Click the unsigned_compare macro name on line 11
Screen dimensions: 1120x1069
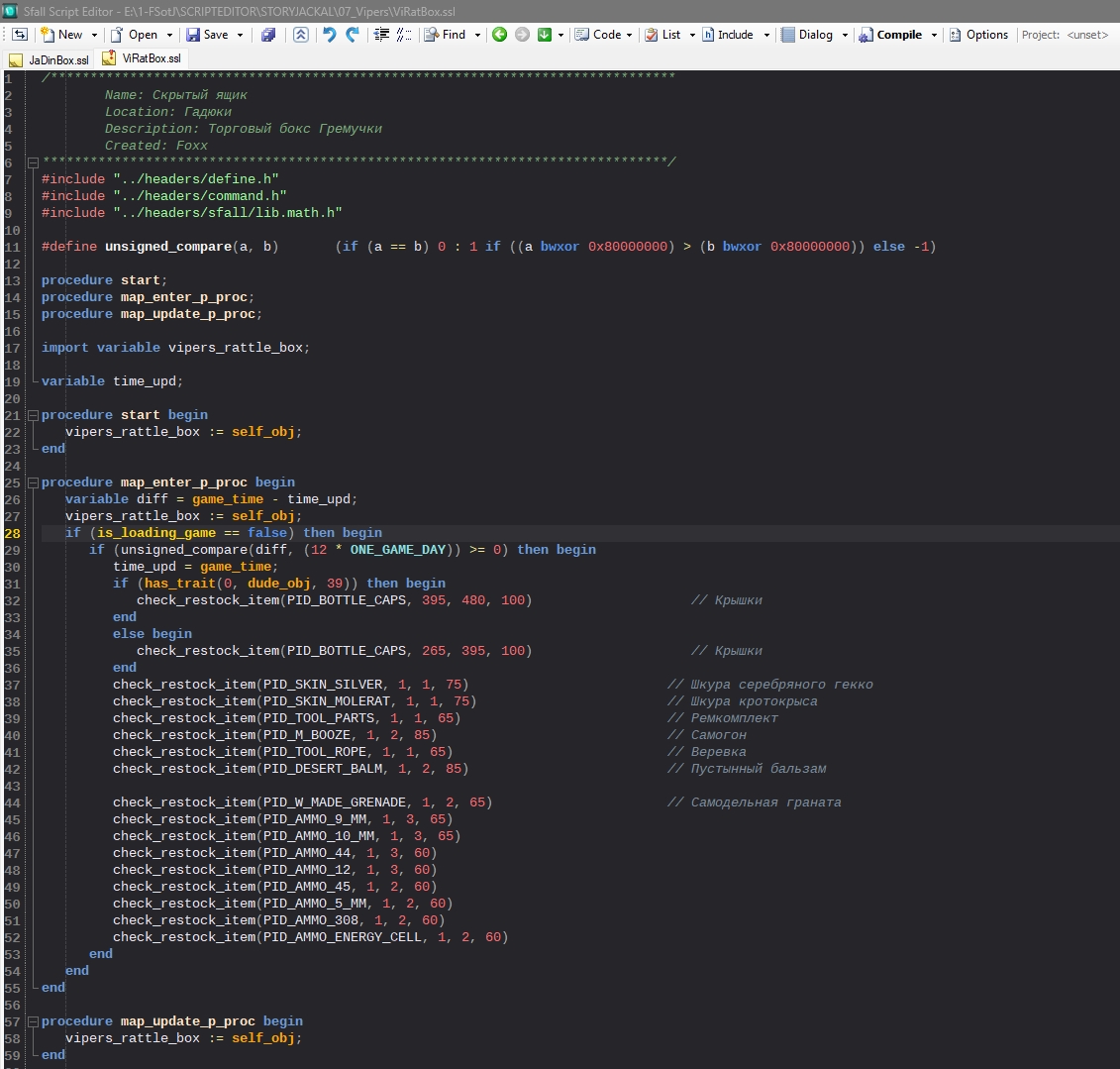pos(168,247)
